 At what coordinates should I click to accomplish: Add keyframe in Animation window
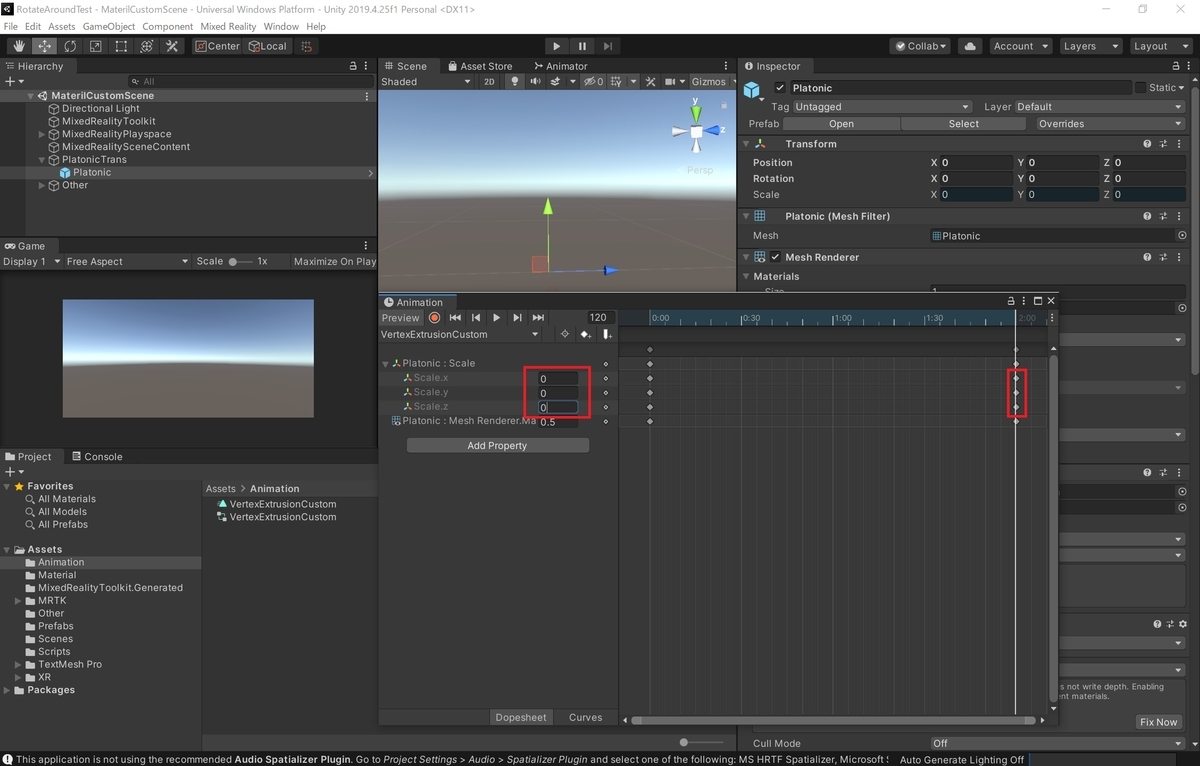586,334
